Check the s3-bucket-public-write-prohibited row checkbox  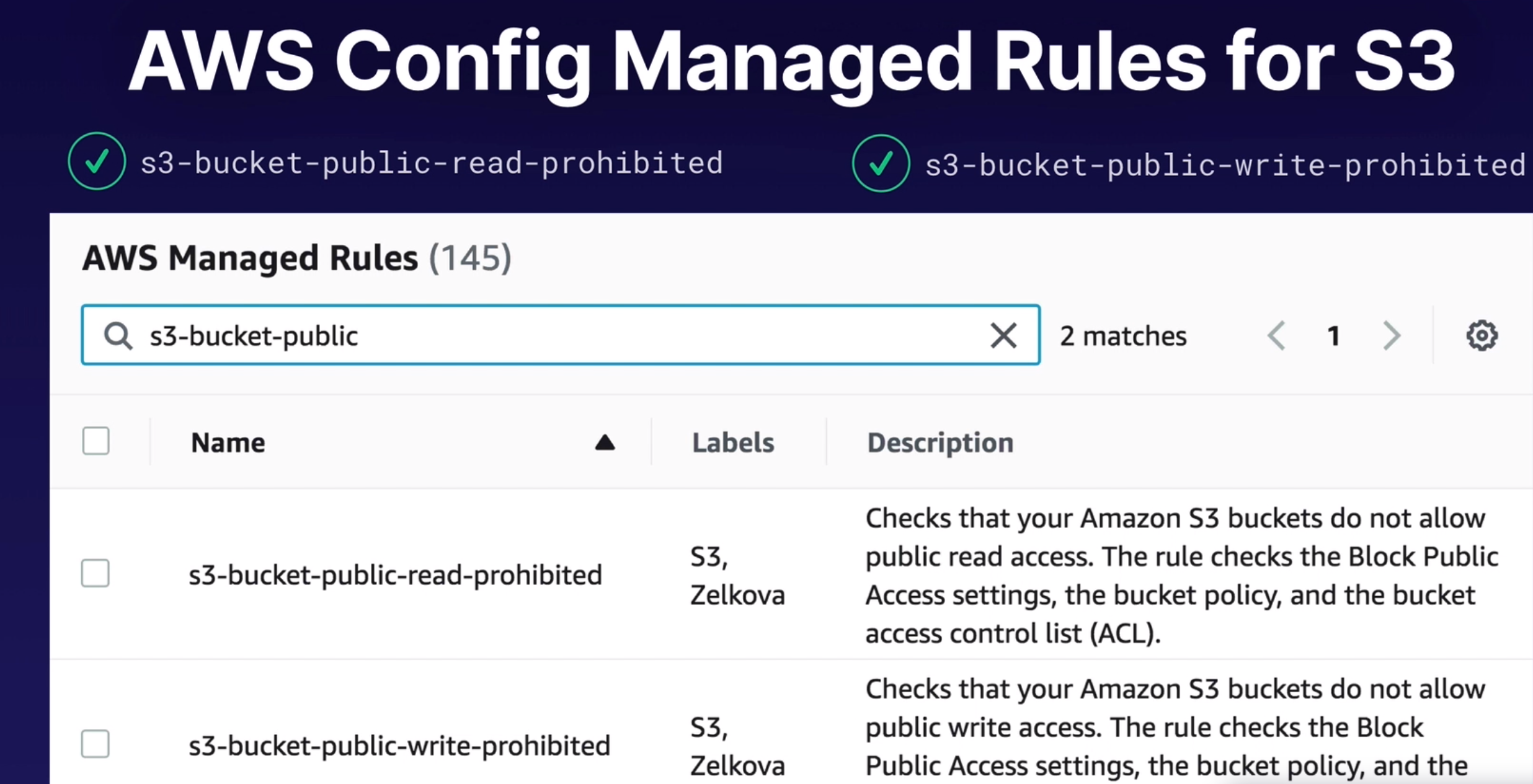tap(96, 744)
